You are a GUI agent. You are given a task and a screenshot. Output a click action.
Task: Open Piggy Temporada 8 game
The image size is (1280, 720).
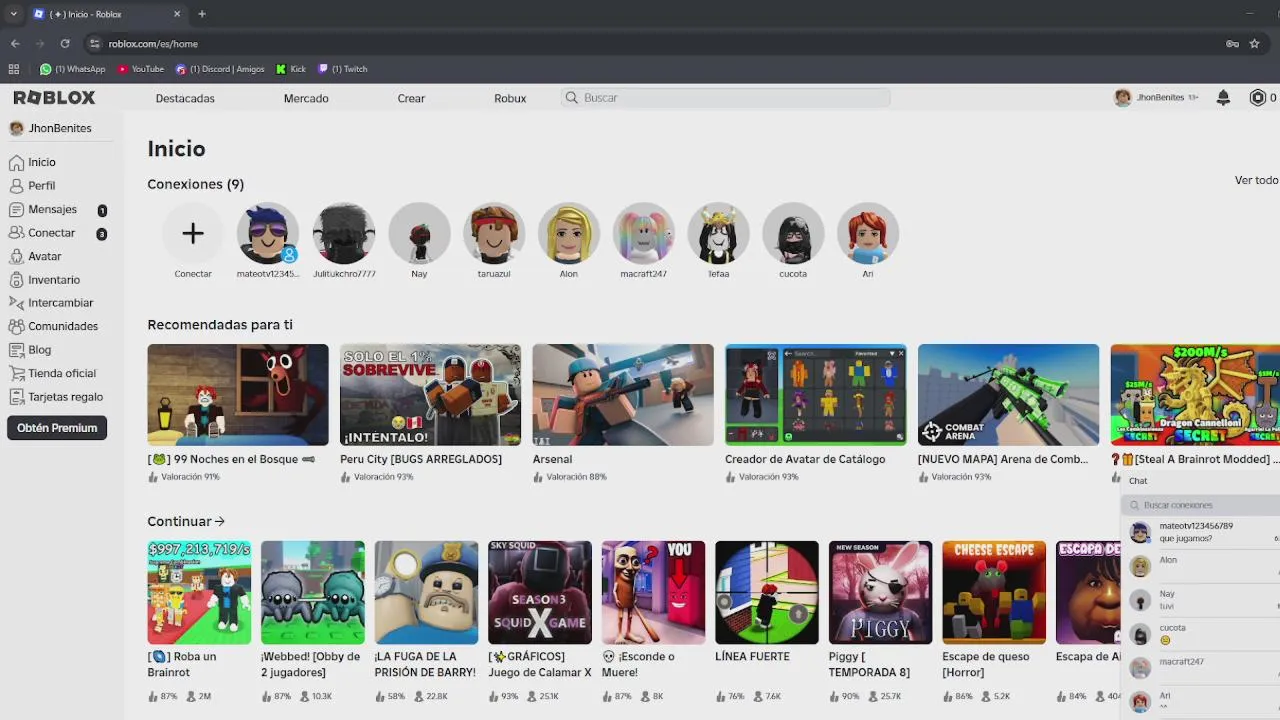click(881, 593)
